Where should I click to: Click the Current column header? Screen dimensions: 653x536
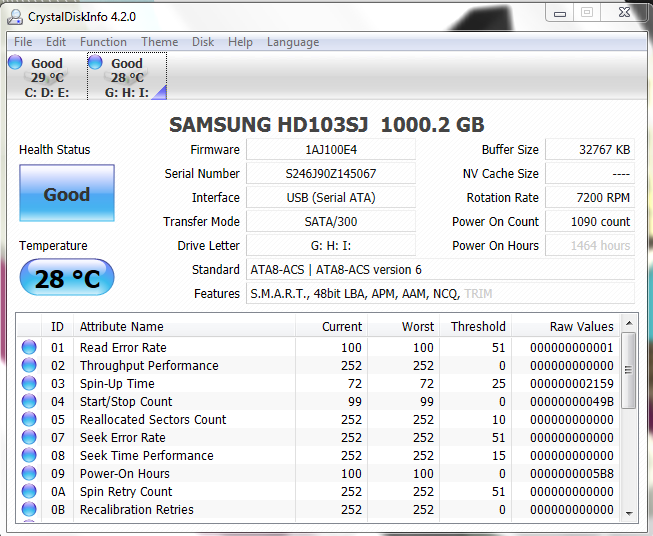[x=331, y=327]
